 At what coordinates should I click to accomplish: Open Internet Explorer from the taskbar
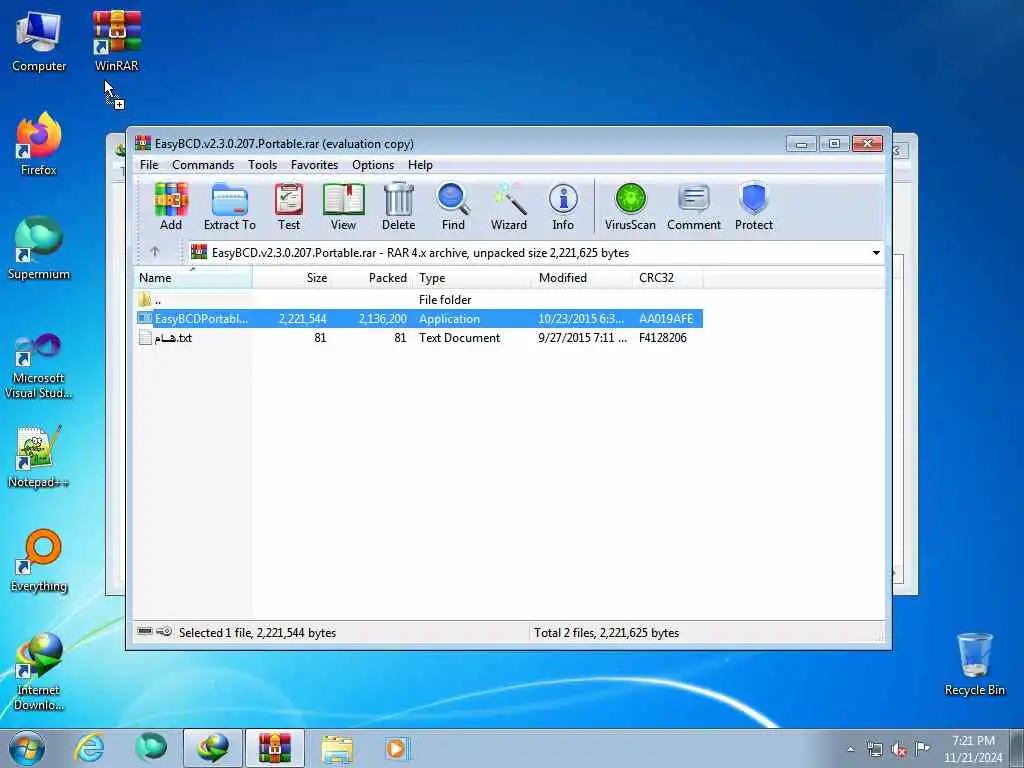pyautogui.click(x=89, y=748)
